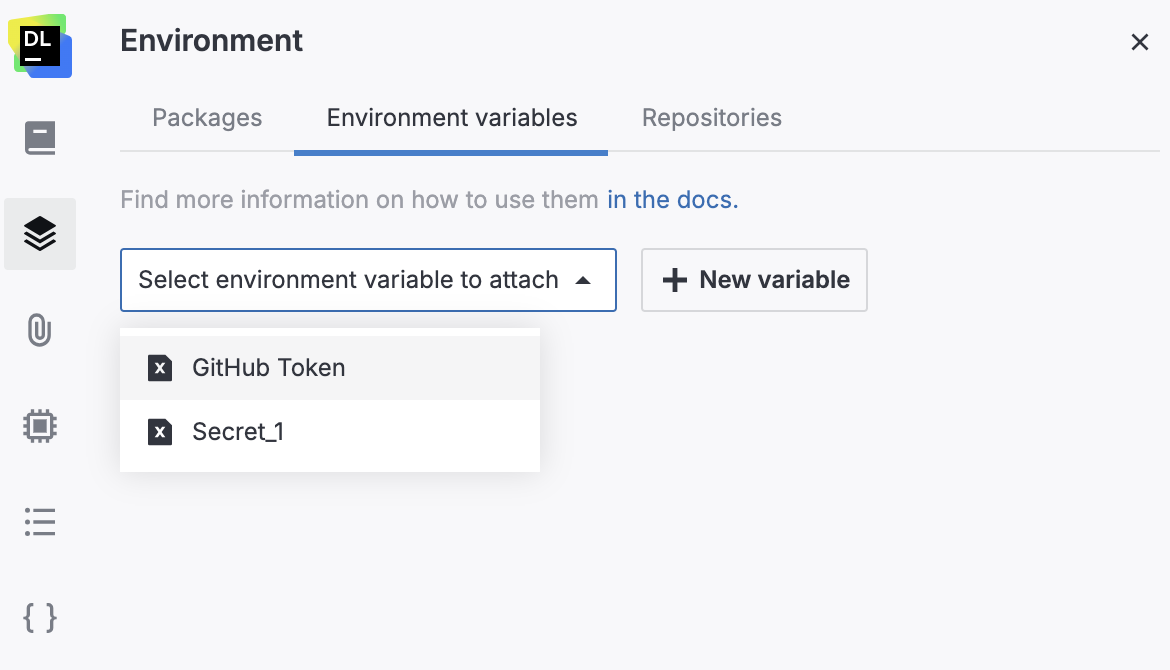Open the Library sidebar panel

point(40,137)
